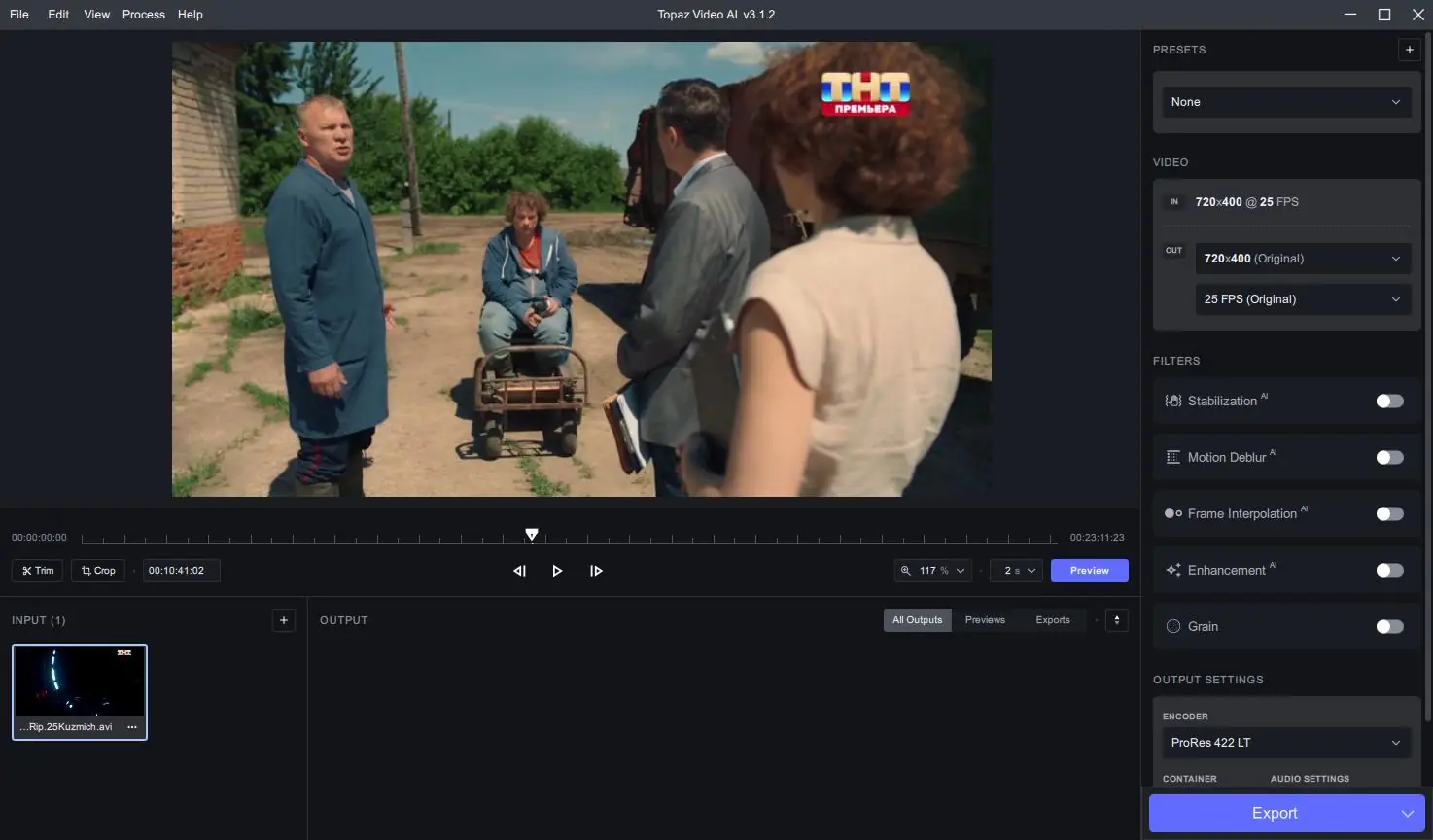The height and width of the screenshot is (840, 1433).
Task: Step forward one frame
Action: pyautogui.click(x=596, y=571)
